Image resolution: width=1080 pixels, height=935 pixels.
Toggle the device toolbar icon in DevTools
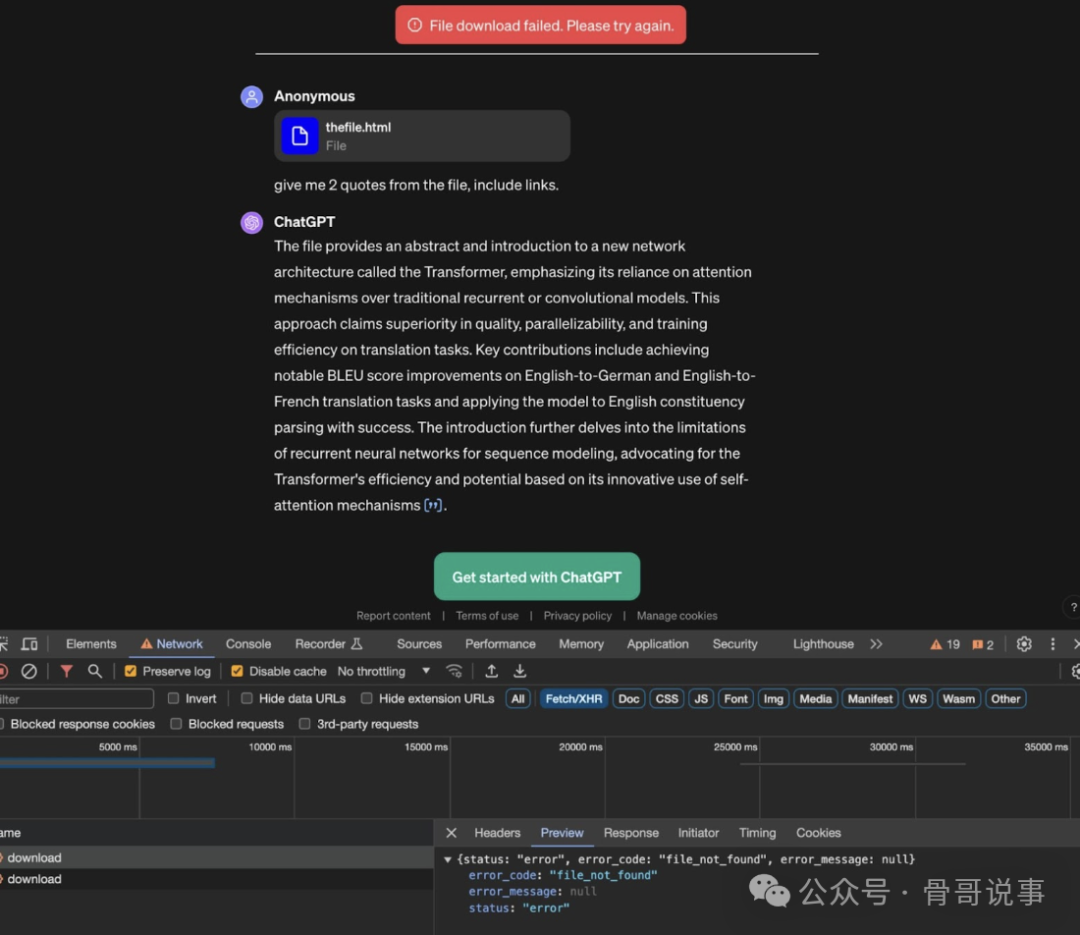(x=30, y=644)
